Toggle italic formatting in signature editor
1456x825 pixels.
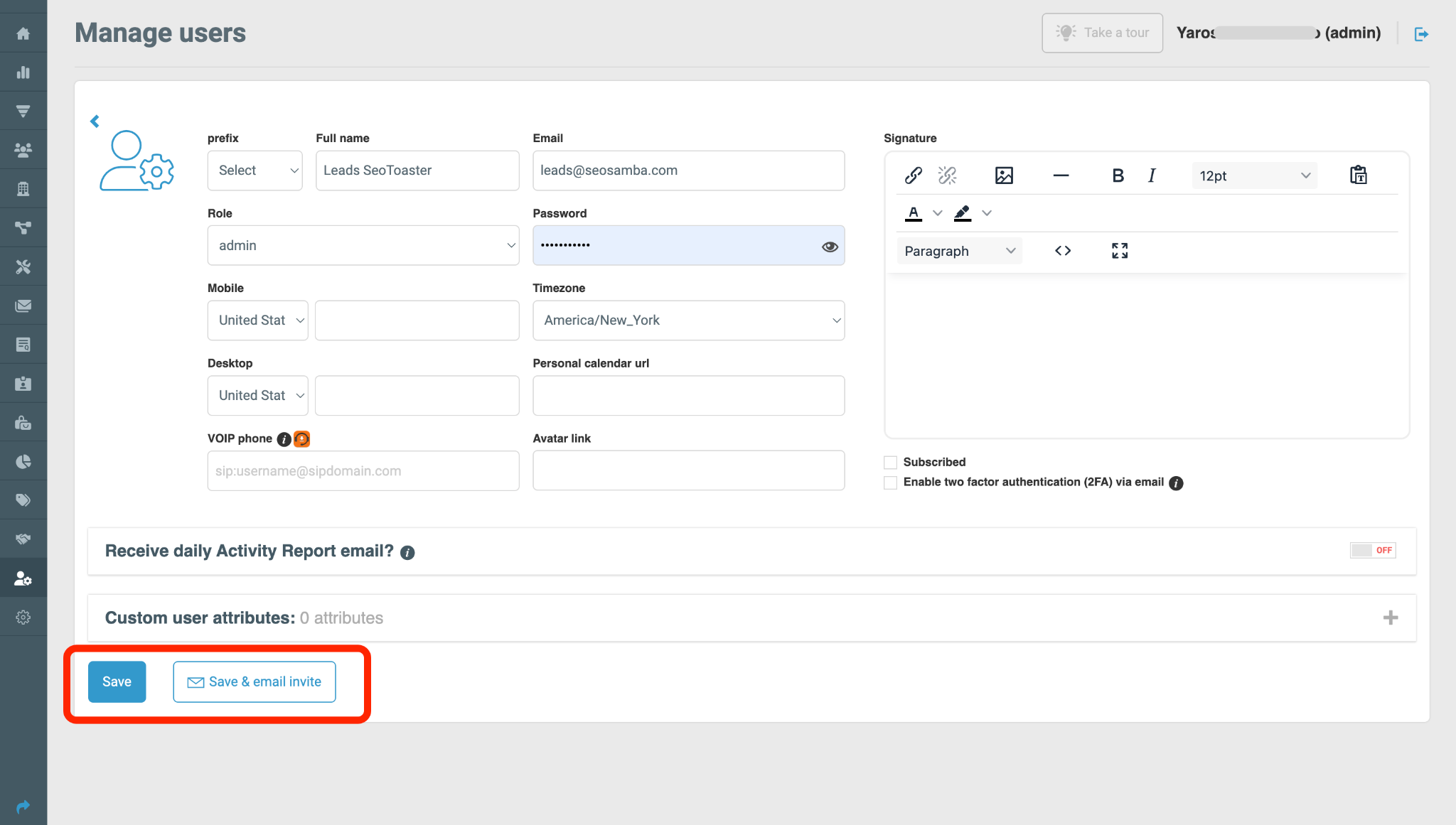[1152, 175]
